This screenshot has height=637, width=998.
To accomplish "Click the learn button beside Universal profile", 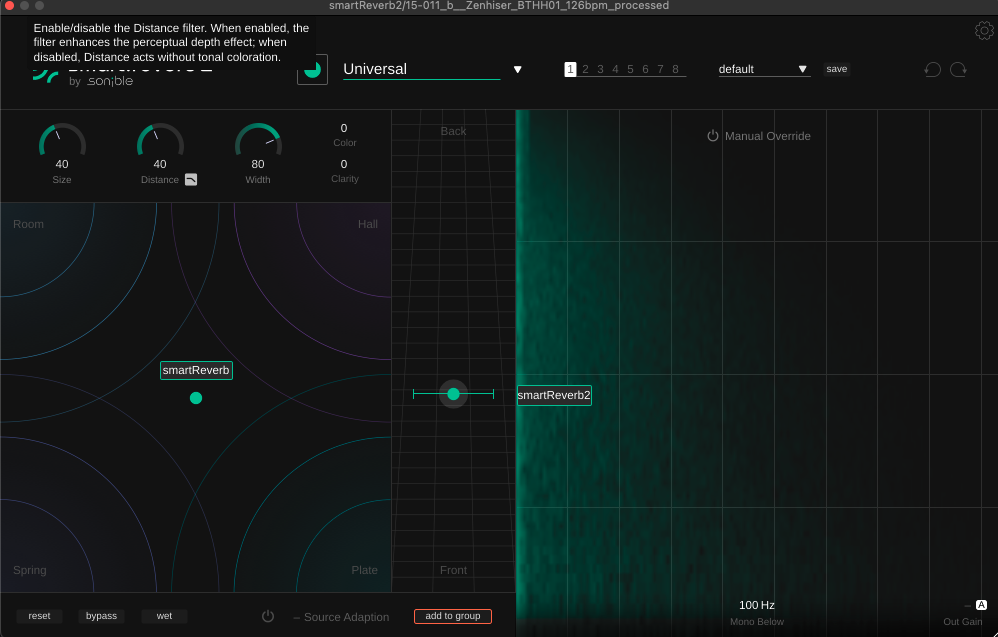I will (313, 69).
